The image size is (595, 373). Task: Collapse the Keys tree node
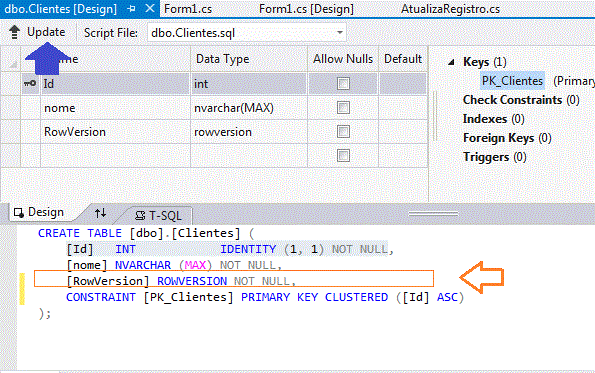pyautogui.click(x=451, y=62)
